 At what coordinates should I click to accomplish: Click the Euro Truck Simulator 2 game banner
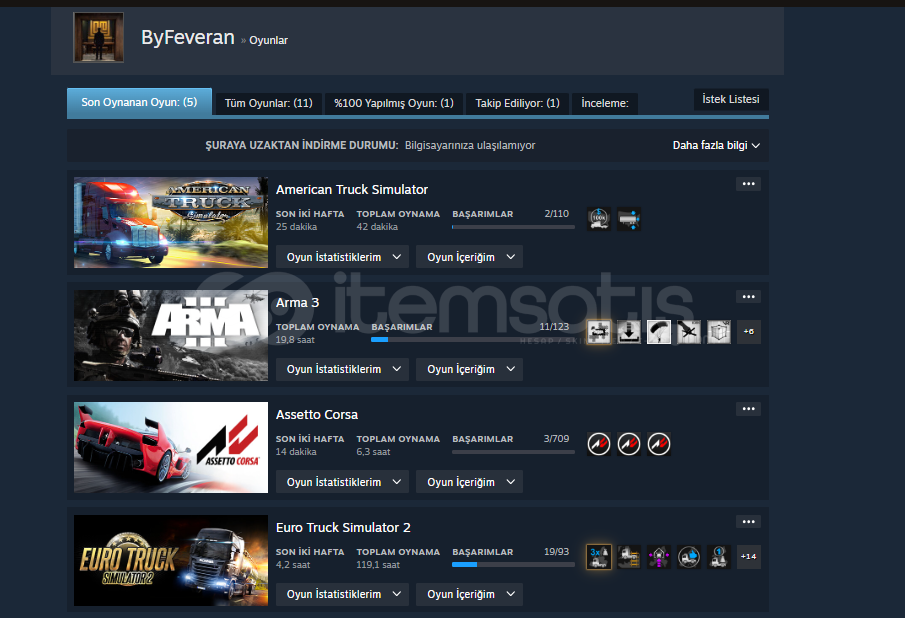[171, 560]
